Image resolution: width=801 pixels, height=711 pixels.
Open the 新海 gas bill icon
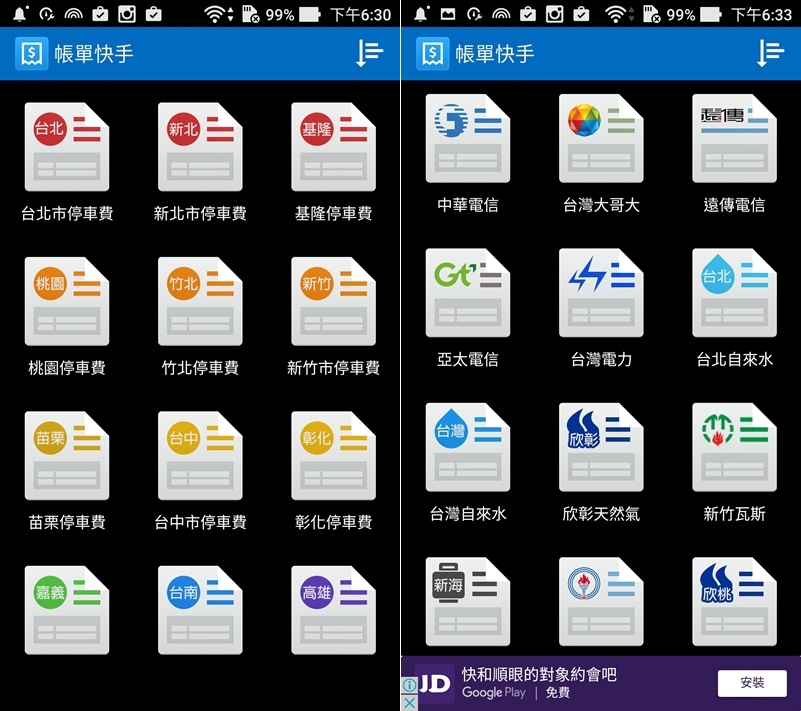(468, 602)
